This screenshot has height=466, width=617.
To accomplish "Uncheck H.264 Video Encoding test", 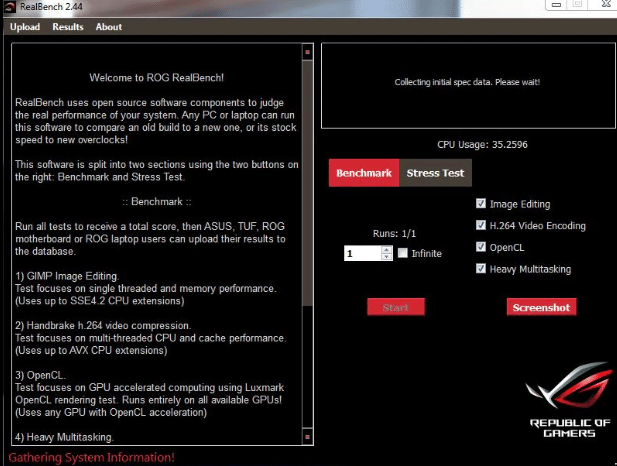I will (480, 225).
